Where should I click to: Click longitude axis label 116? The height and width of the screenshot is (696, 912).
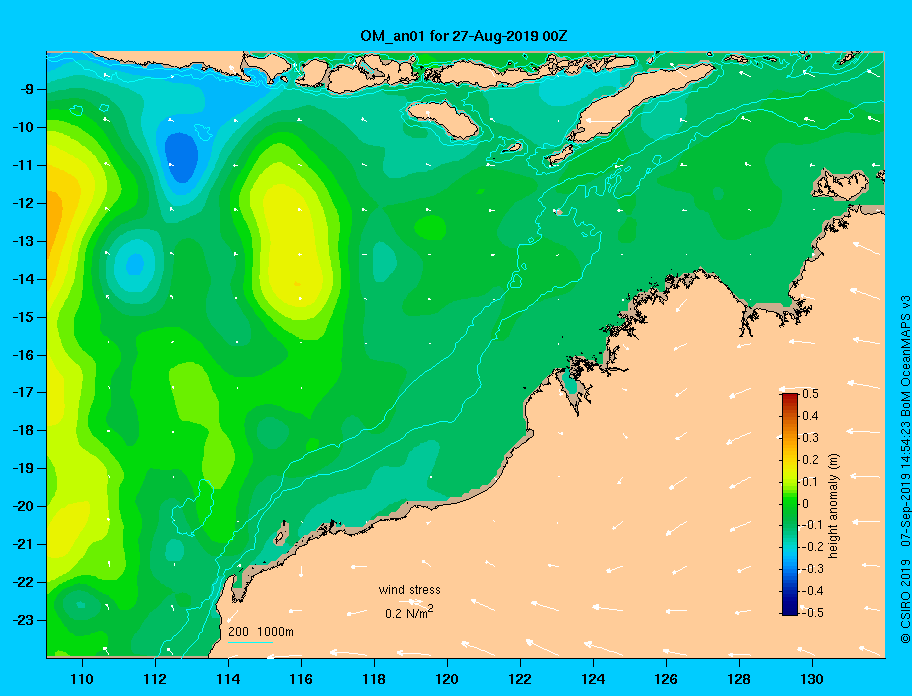coord(301,679)
